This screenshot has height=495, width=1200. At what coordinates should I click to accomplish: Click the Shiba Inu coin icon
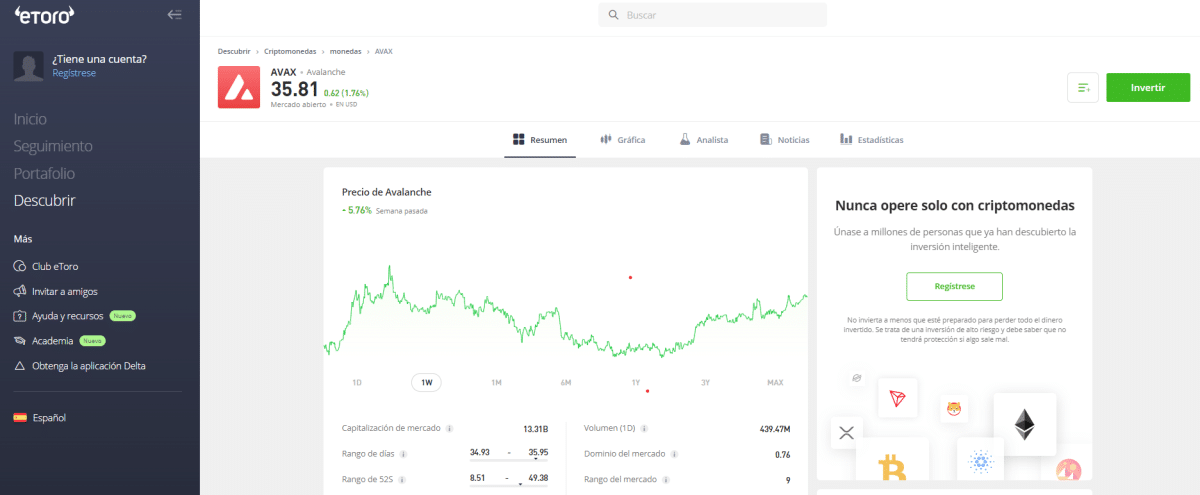(954, 408)
